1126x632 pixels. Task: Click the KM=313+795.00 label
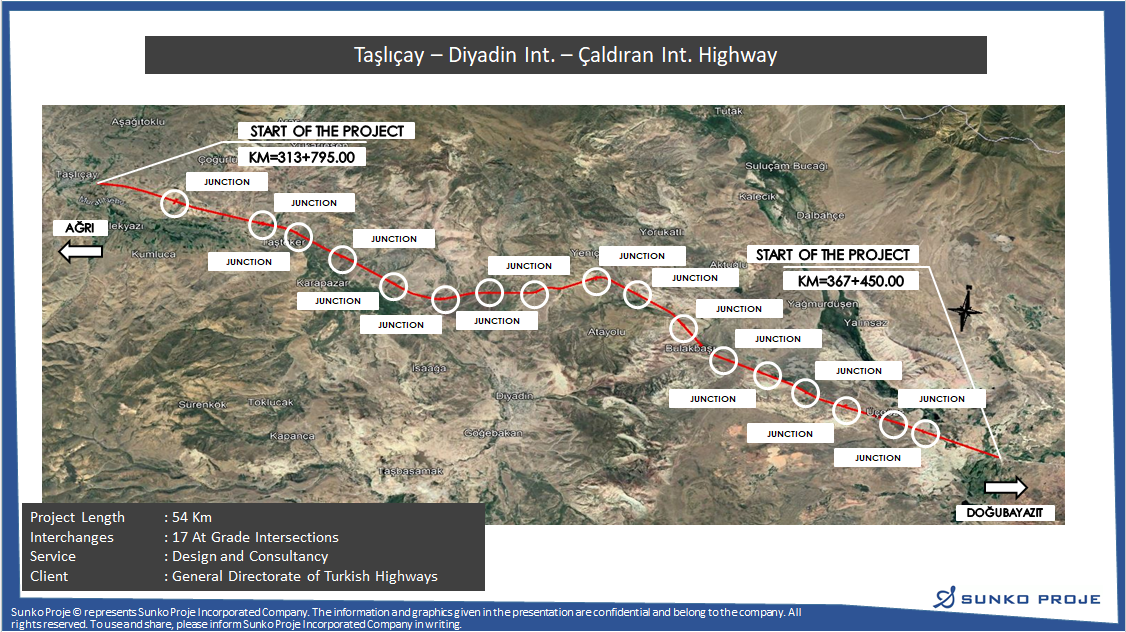[x=301, y=157]
